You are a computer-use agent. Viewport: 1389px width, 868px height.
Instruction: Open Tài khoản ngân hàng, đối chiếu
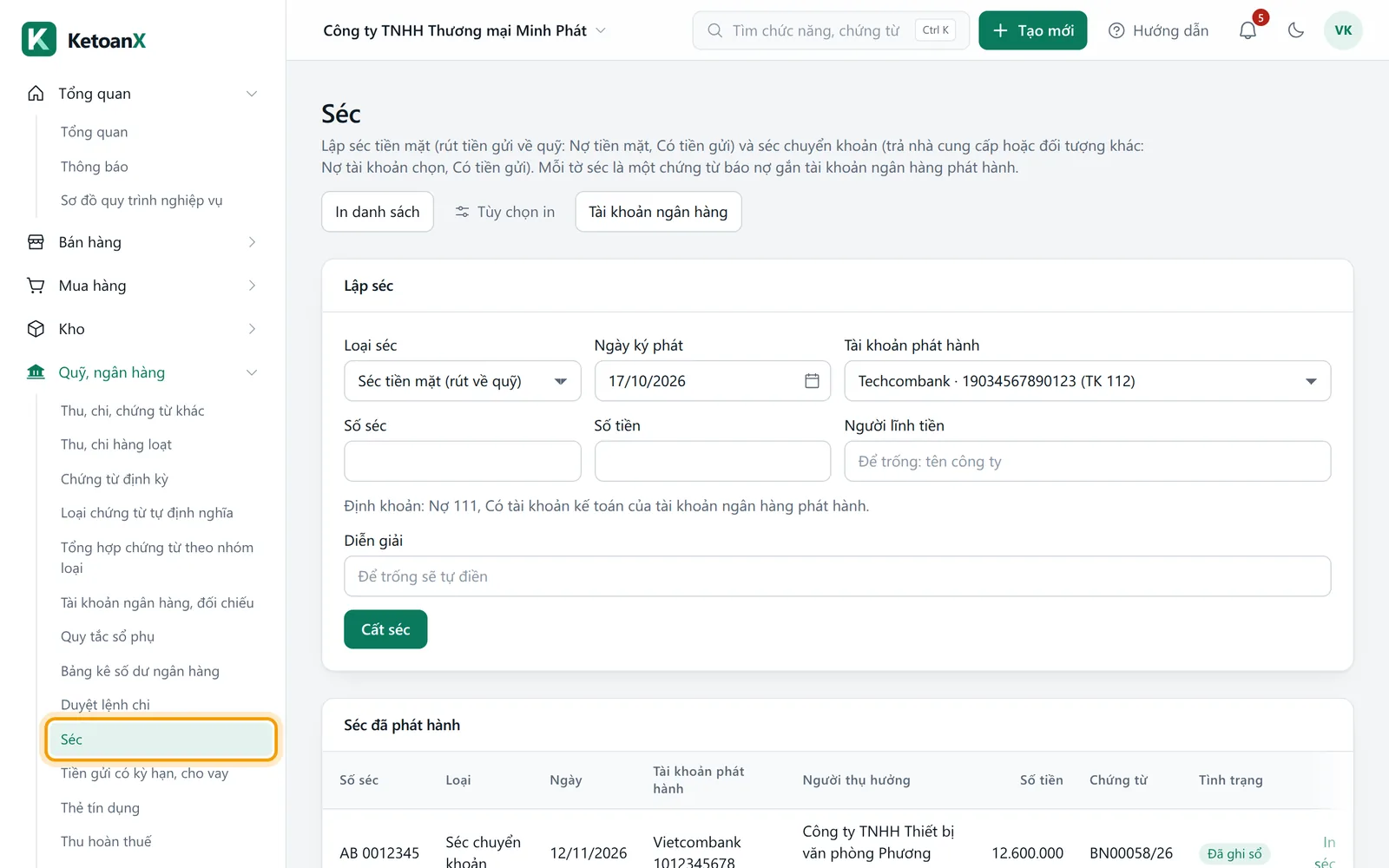coord(157,602)
